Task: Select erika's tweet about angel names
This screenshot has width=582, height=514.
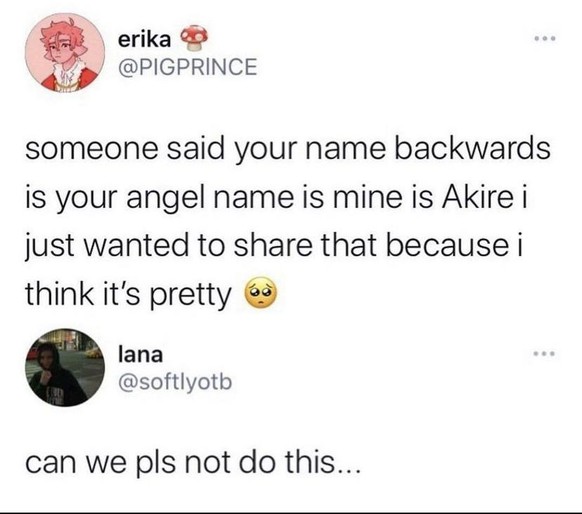Action: [x=288, y=222]
